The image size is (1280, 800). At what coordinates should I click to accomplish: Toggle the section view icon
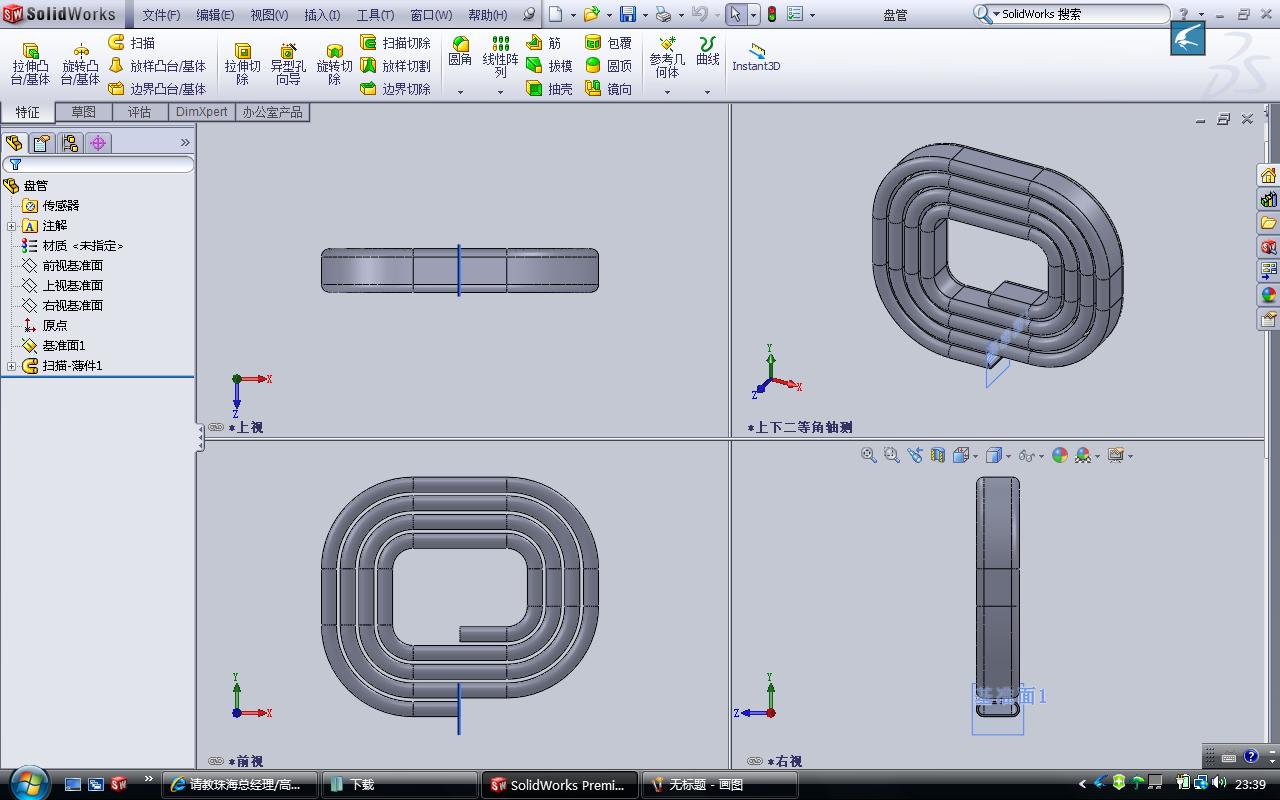coord(937,455)
